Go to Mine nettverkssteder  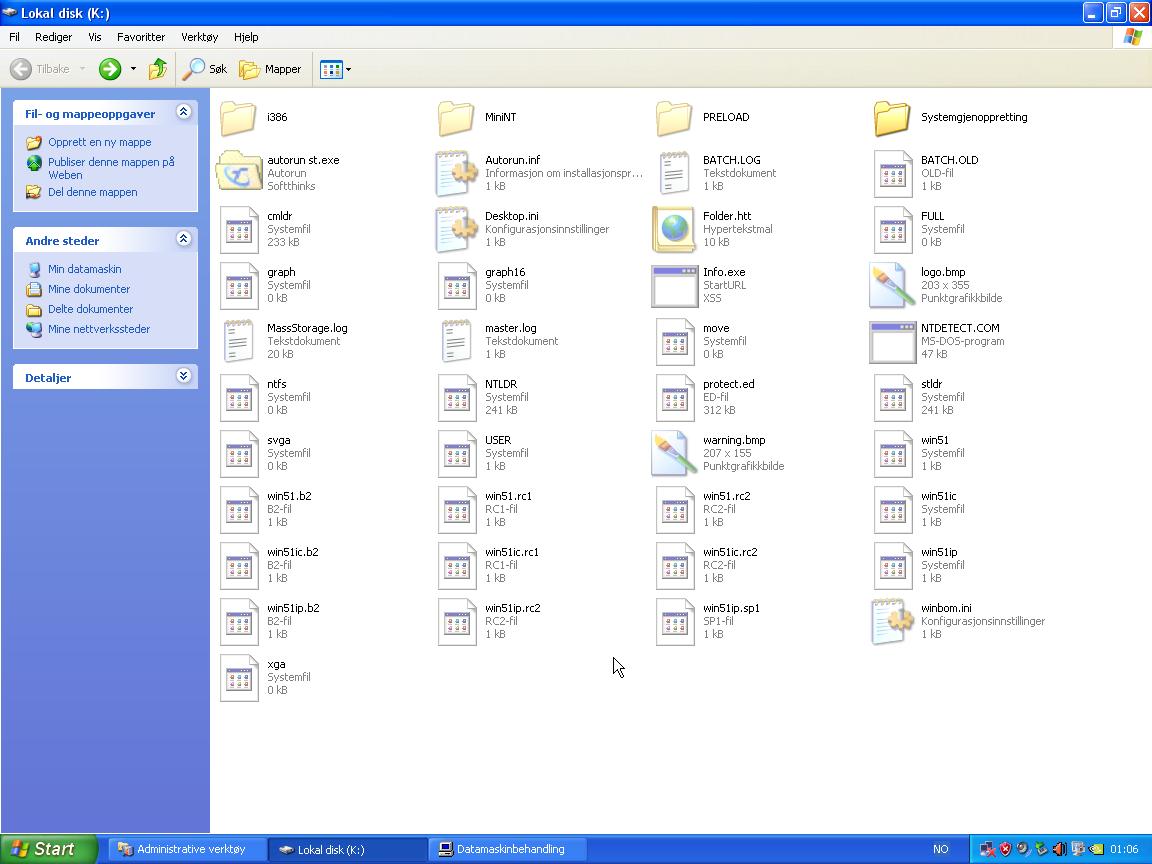[98, 329]
